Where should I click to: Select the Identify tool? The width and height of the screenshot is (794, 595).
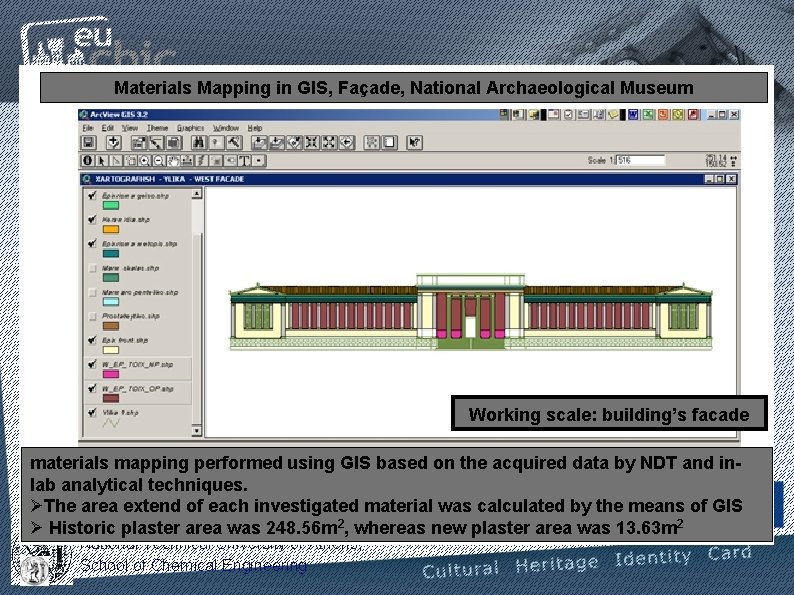point(87,161)
